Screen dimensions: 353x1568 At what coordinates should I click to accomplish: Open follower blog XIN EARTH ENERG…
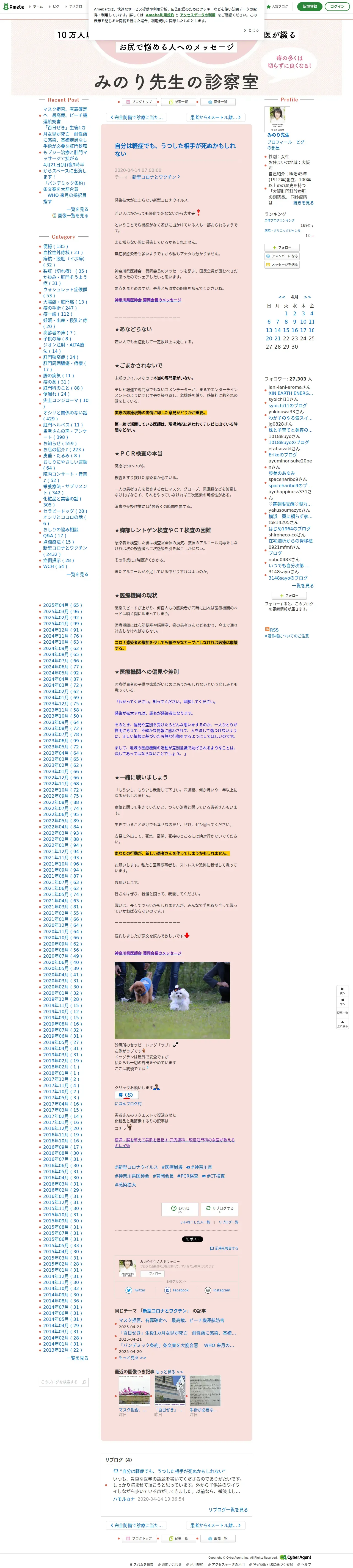(290, 393)
